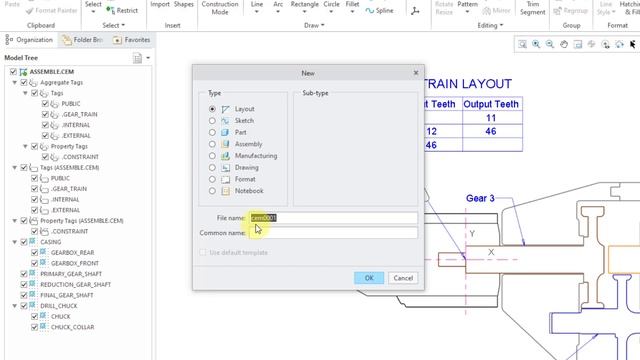Click the Regroup tool
The width and height of the screenshot is (640, 360).
coord(570,11)
